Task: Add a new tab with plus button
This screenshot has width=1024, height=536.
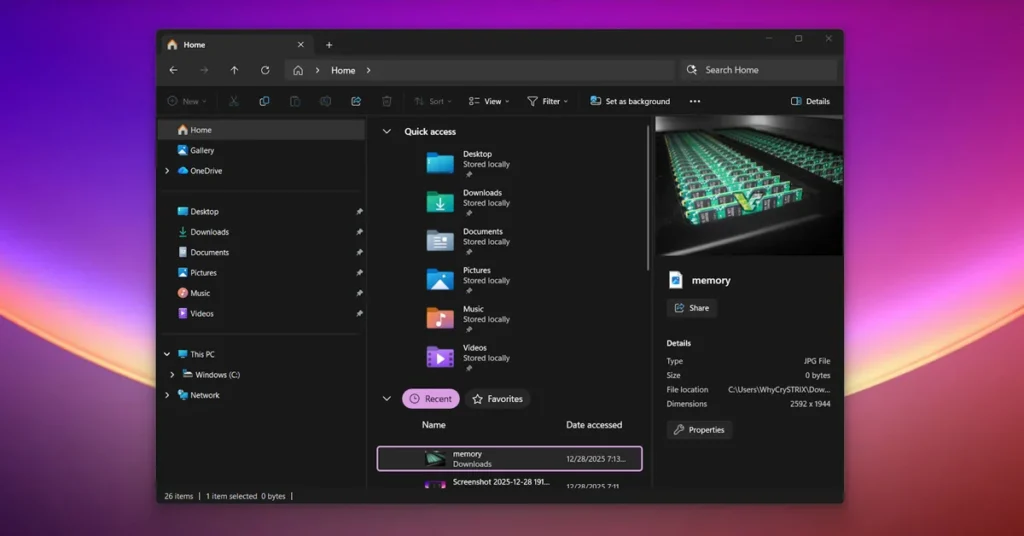Action: tap(329, 45)
